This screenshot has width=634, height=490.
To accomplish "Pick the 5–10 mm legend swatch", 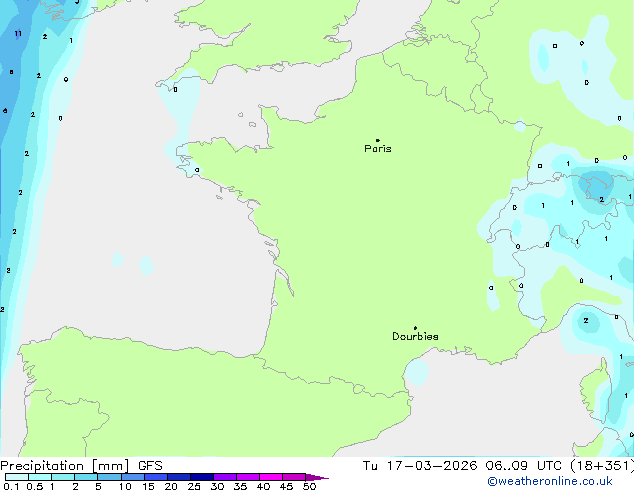I will (x=109, y=477).
